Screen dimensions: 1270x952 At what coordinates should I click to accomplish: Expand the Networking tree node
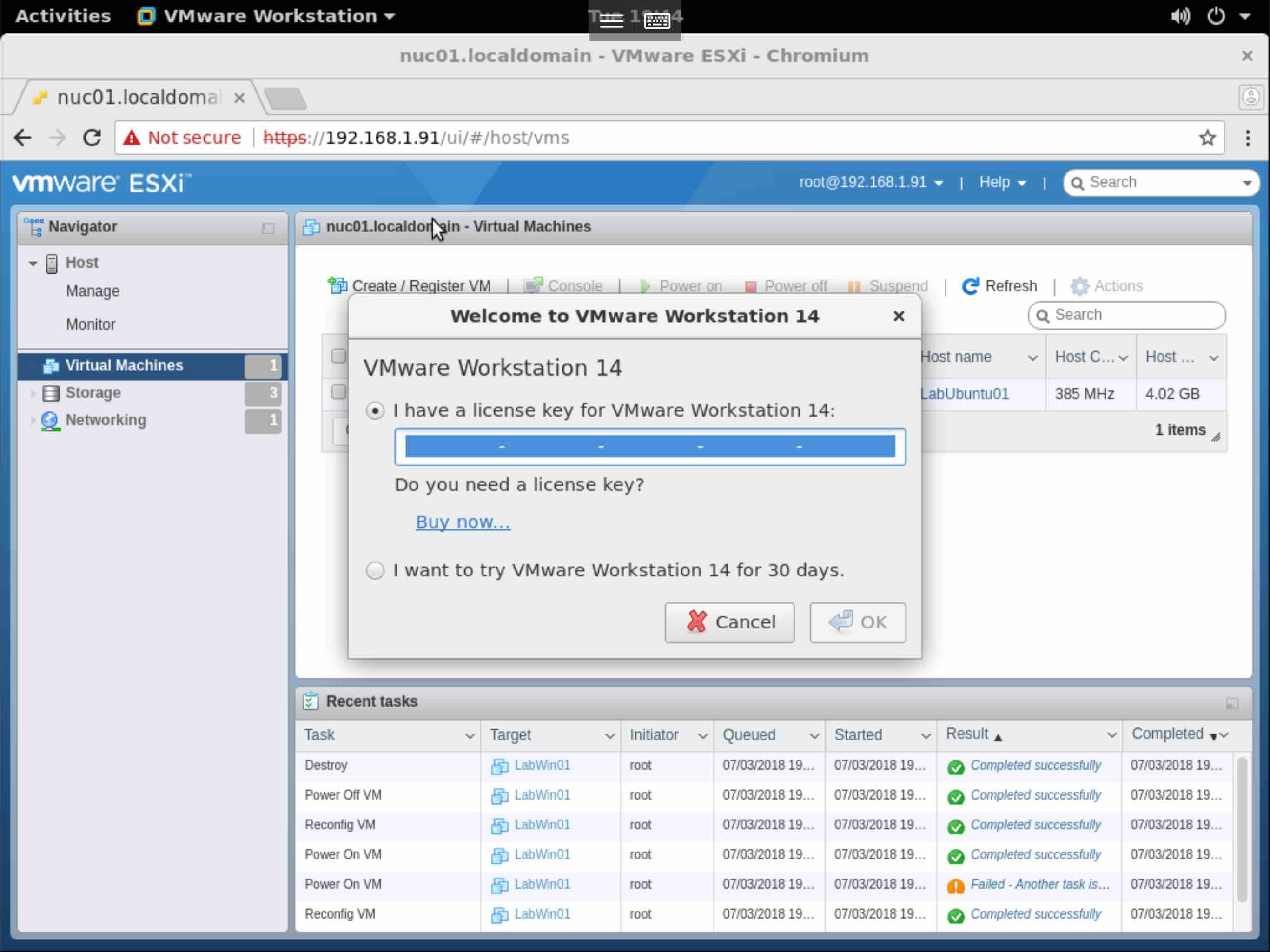click(x=33, y=421)
